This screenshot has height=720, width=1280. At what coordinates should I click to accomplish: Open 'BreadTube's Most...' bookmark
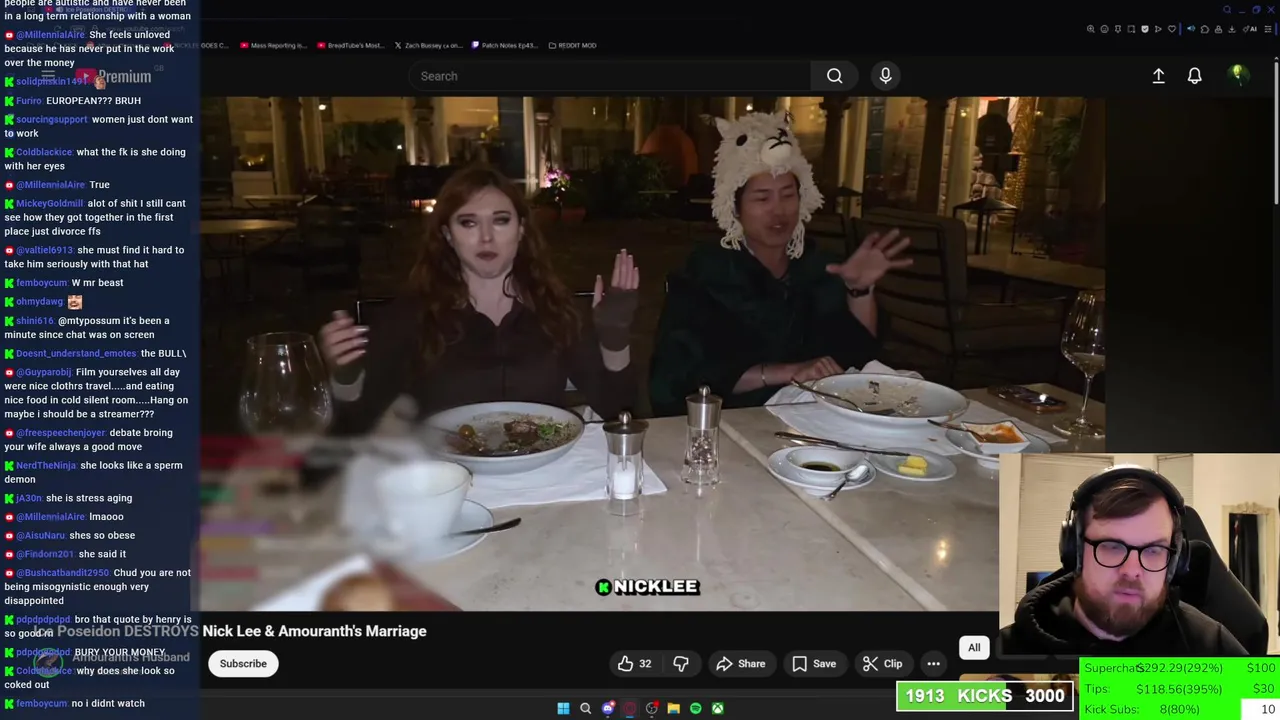pyautogui.click(x=350, y=45)
